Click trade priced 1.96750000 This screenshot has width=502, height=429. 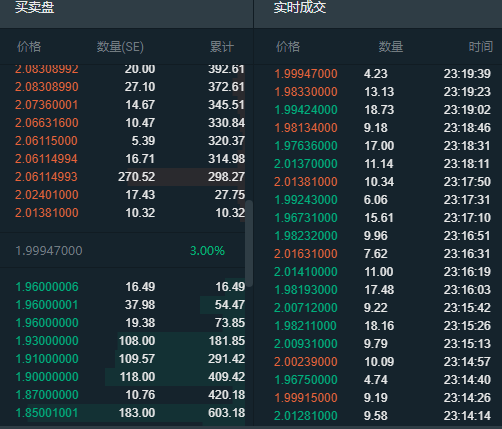[378, 380]
